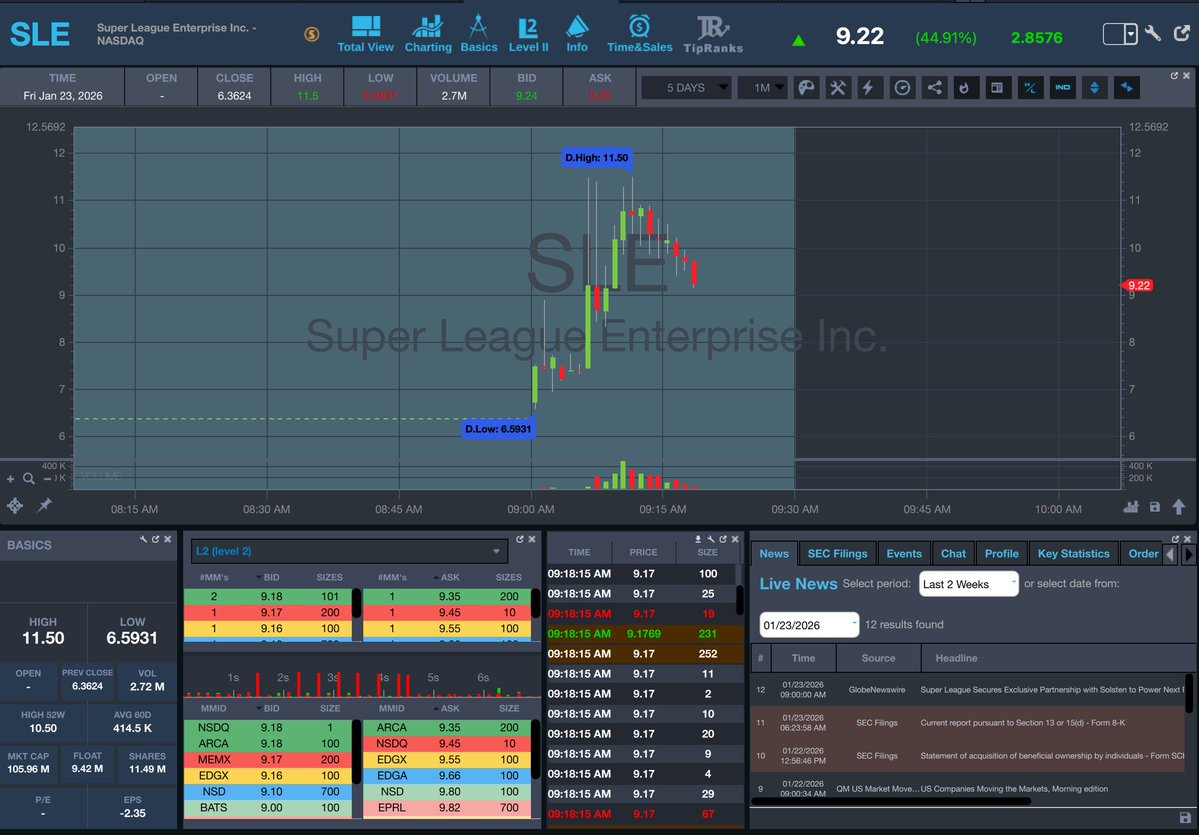Click the Time and Sales vertical scrollbar
Image resolution: width=1199 pixels, height=835 pixels.
[x=739, y=600]
